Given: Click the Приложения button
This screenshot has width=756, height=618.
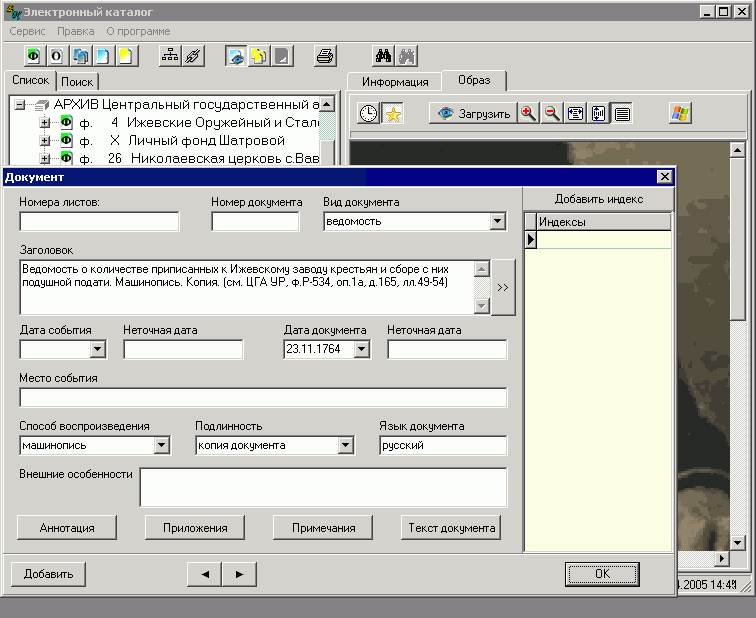Looking at the screenshot, I should pyautogui.click(x=195, y=528).
